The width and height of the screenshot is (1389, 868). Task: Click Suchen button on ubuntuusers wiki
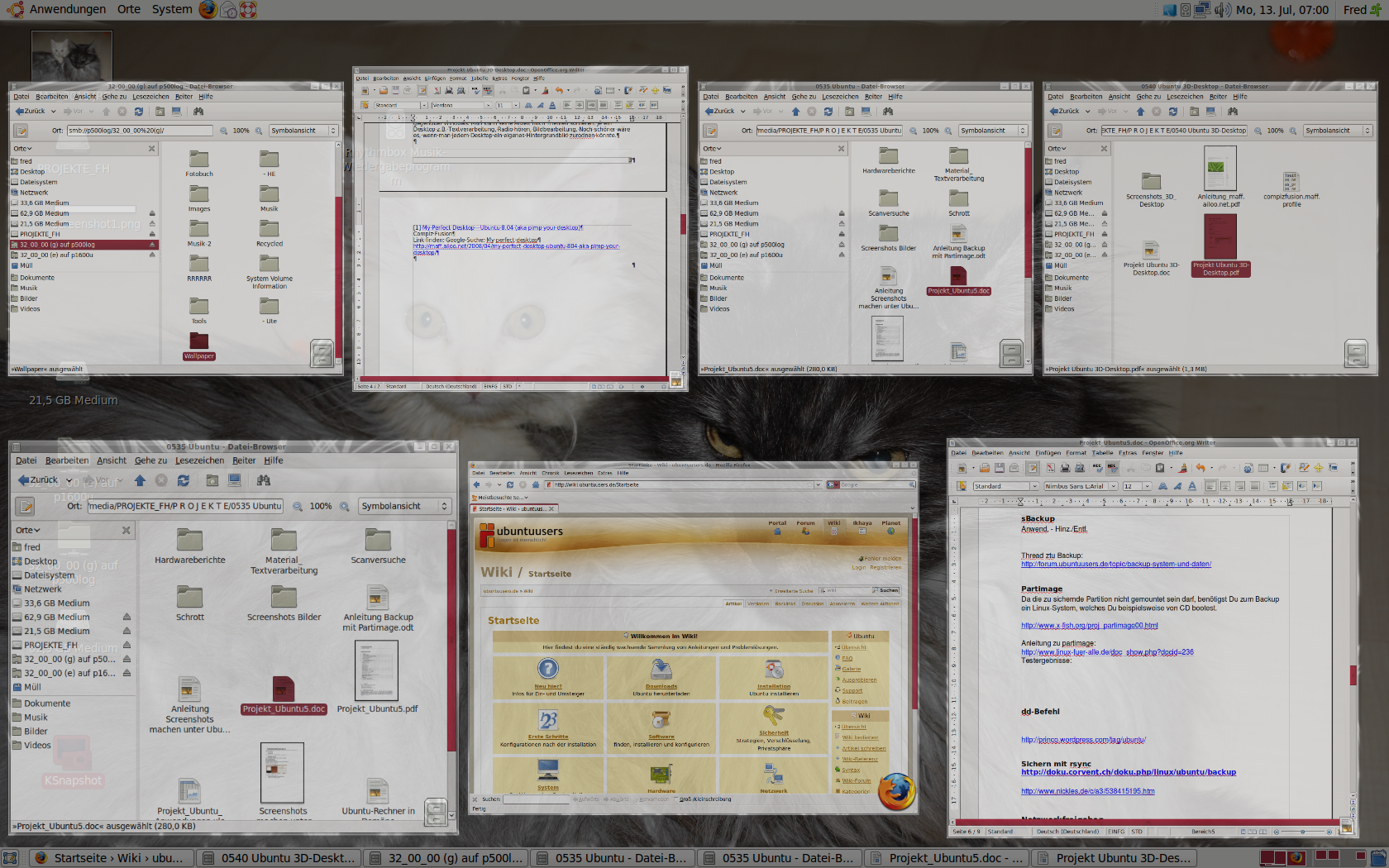tap(886, 590)
